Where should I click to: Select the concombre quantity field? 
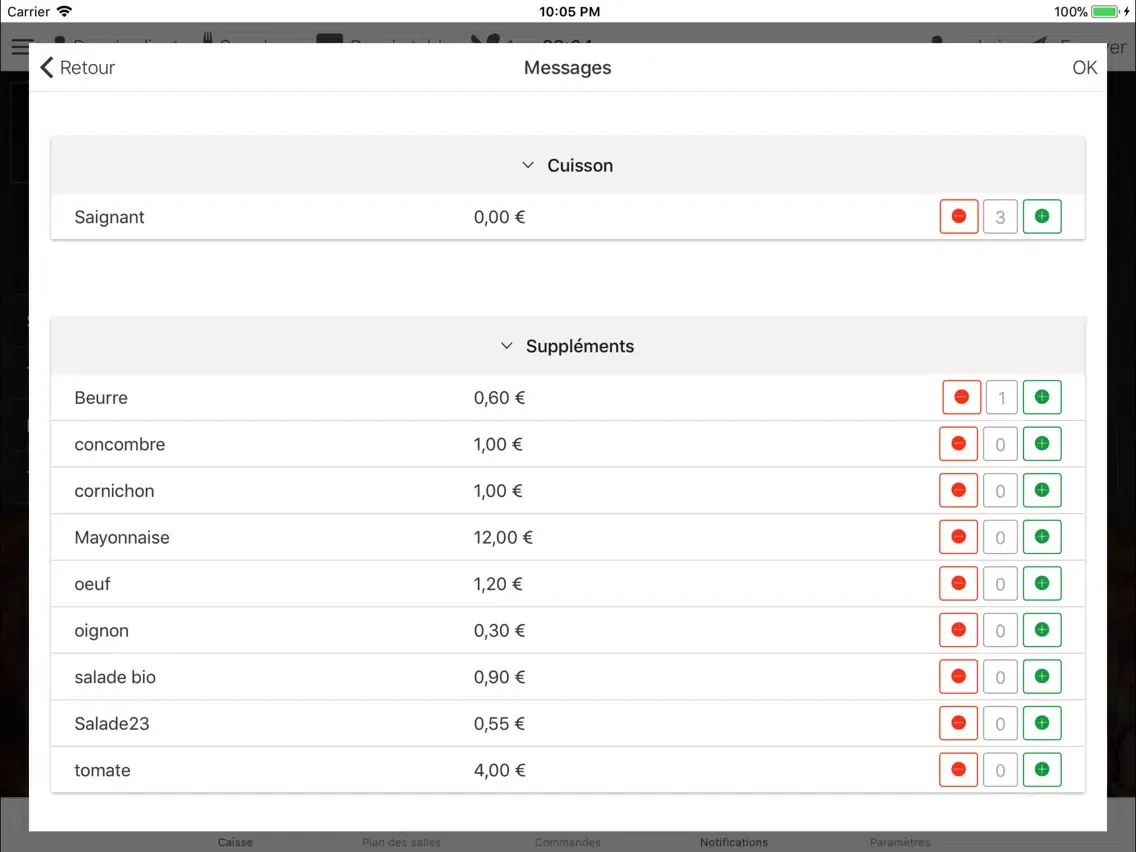point(1001,444)
